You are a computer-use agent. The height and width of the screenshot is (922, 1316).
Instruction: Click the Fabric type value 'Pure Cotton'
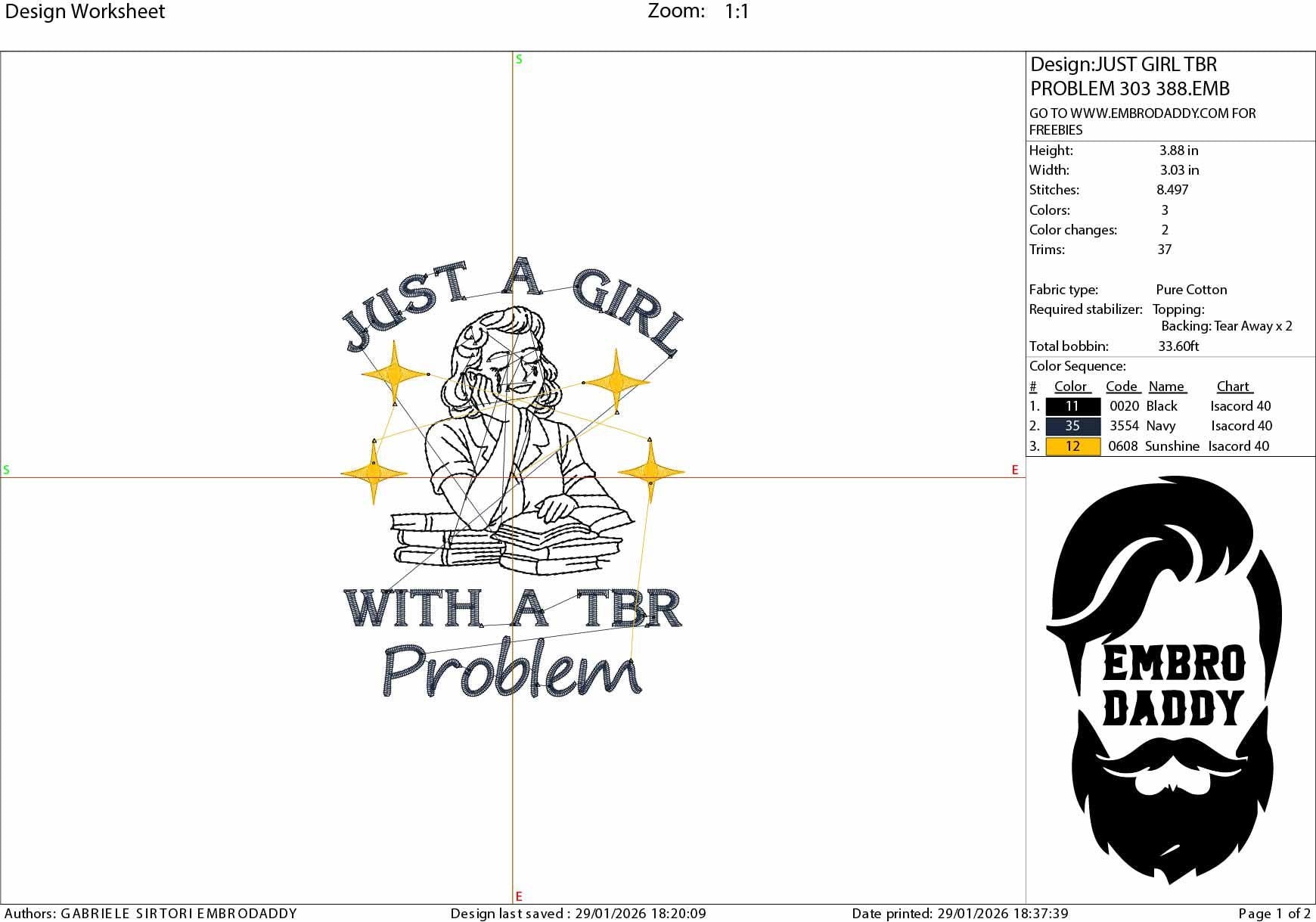click(x=1191, y=290)
